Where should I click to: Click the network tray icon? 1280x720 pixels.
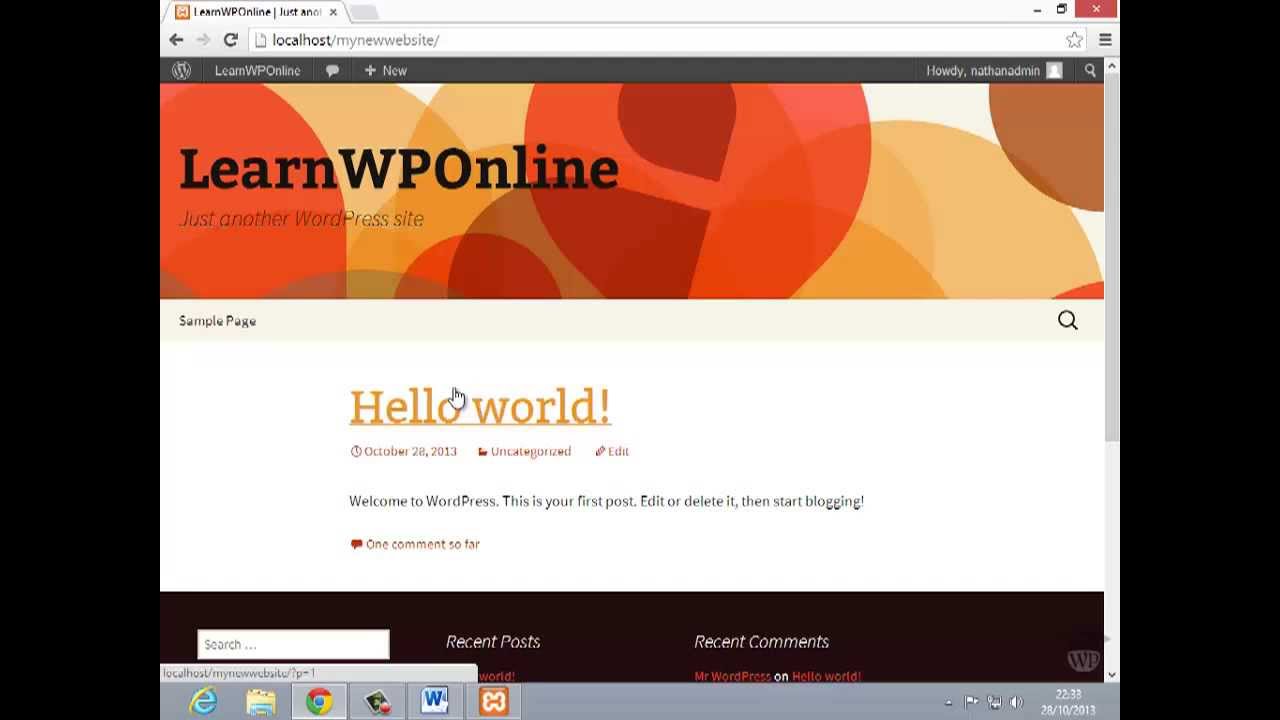coord(994,702)
